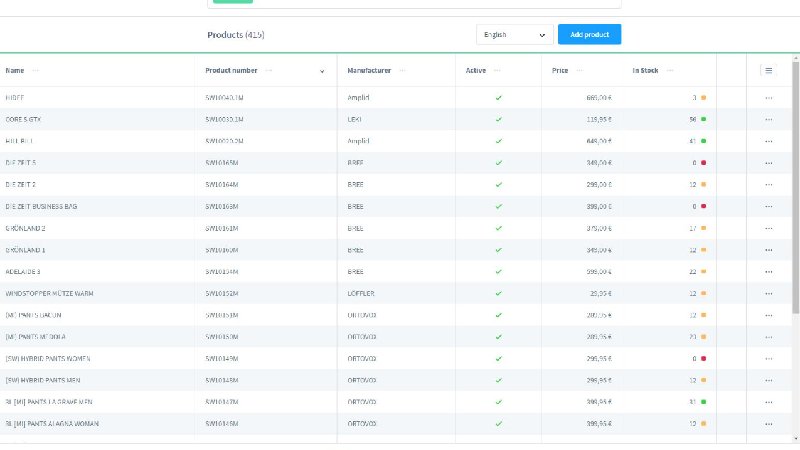Open actions menu for product SW10147M
Image resolution: width=800 pixels, height=450 pixels.
click(768, 402)
